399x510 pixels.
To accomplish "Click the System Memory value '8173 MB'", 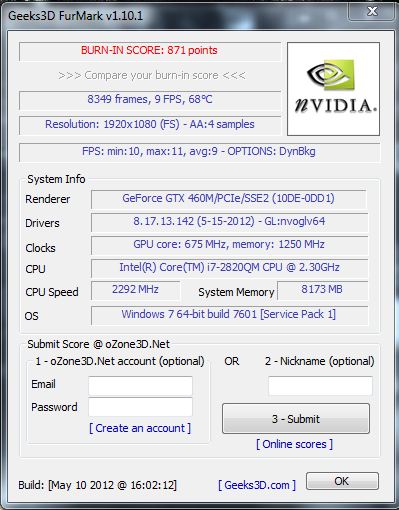I will pyautogui.click(x=322, y=290).
